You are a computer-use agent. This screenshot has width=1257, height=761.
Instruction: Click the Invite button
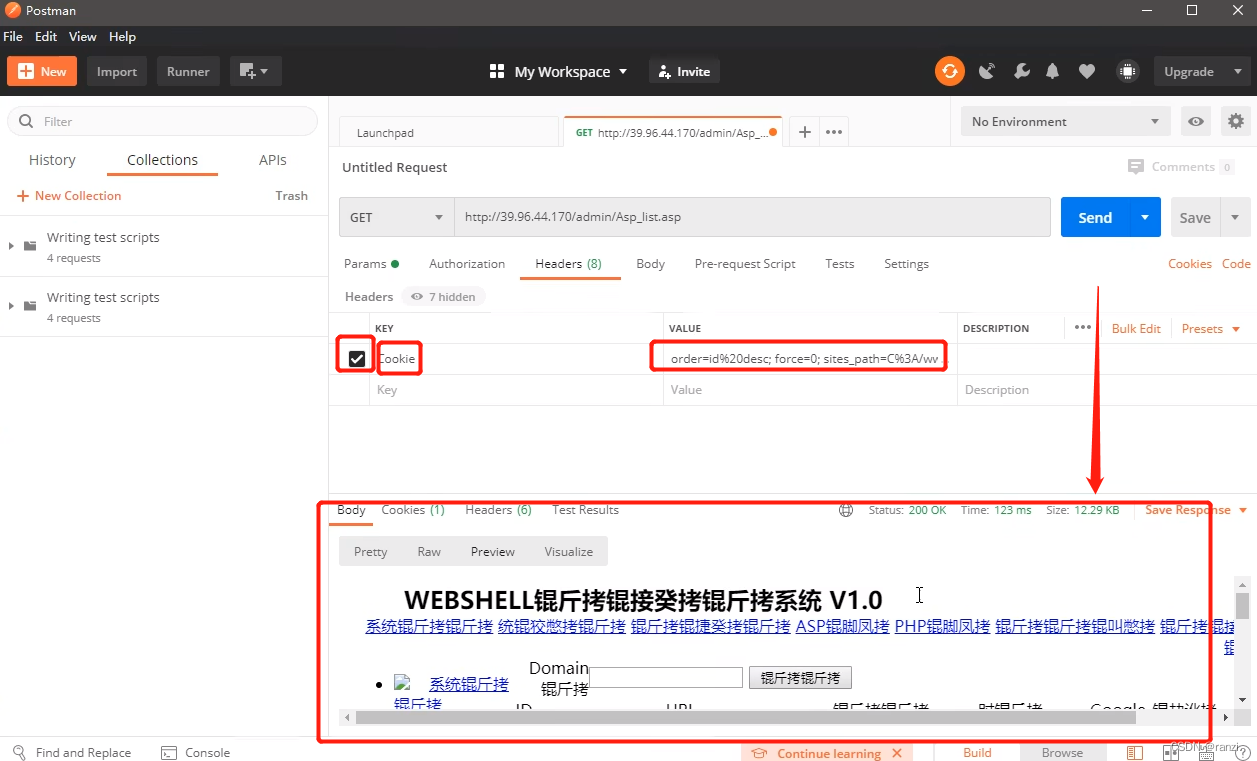point(685,71)
